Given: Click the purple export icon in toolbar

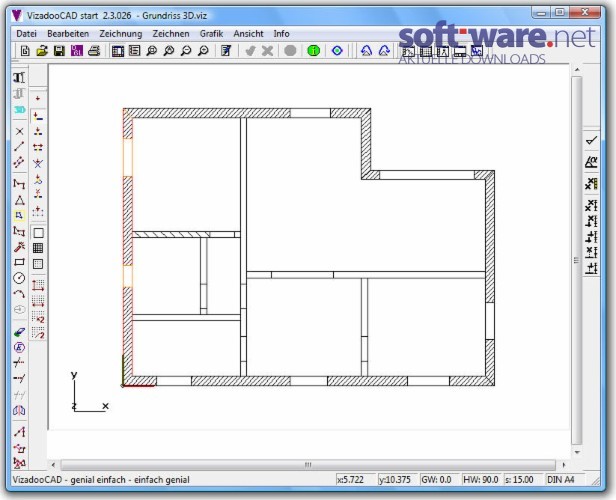Looking at the screenshot, I should coord(77,51).
